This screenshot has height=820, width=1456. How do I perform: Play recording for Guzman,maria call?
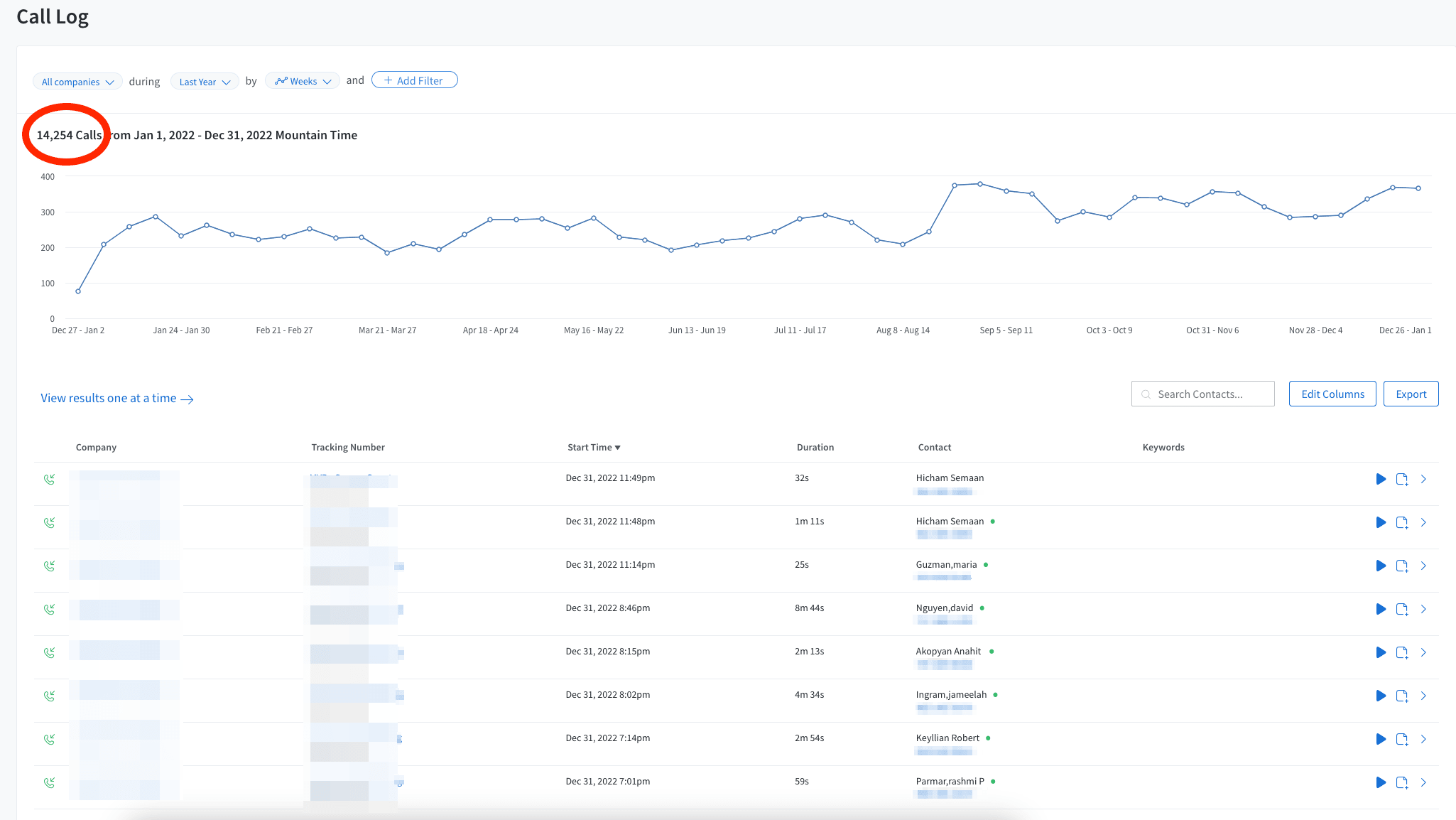click(1381, 566)
